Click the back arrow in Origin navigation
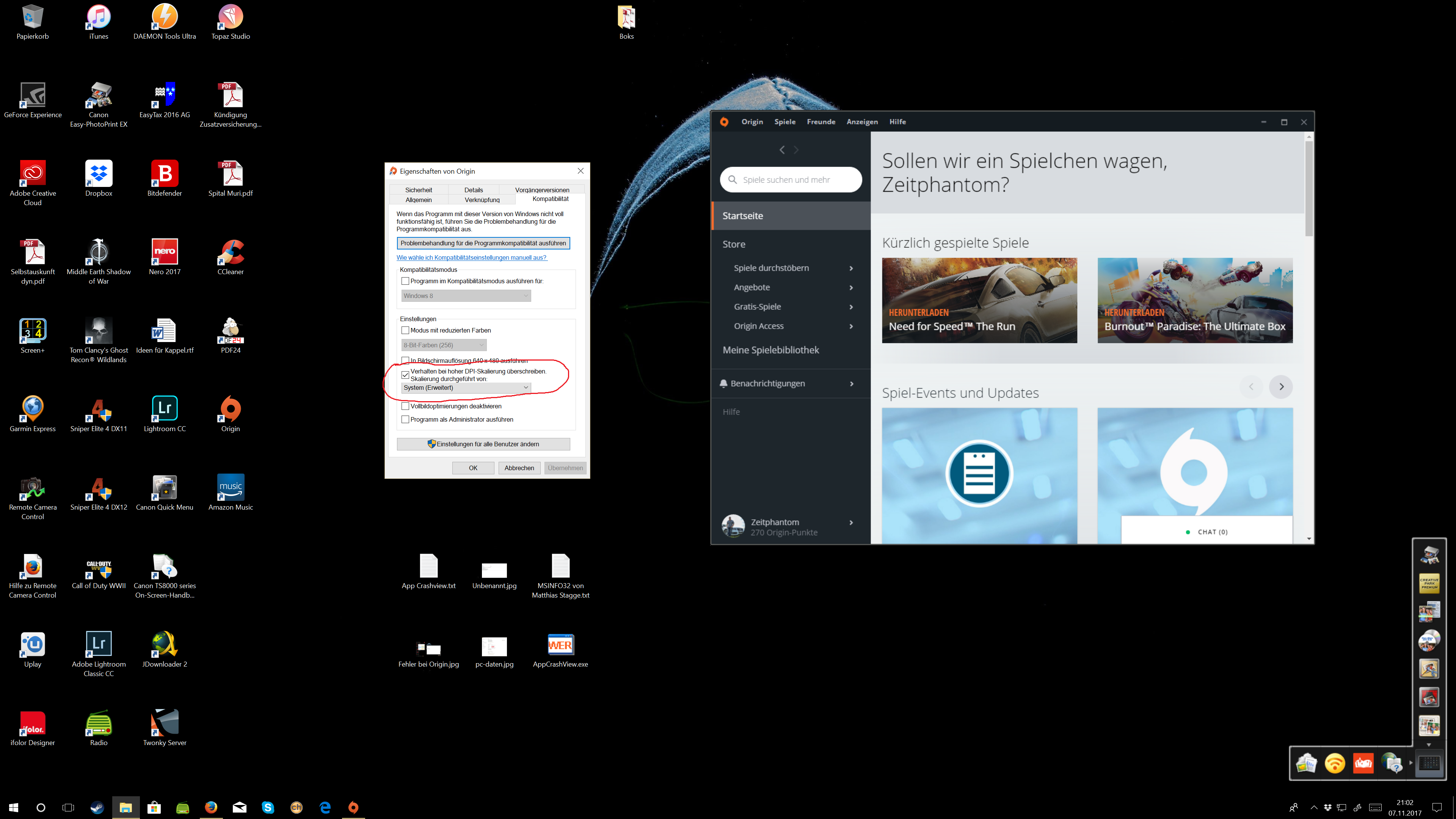Viewport: 1456px width, 819px height. (x=782, y=150)
